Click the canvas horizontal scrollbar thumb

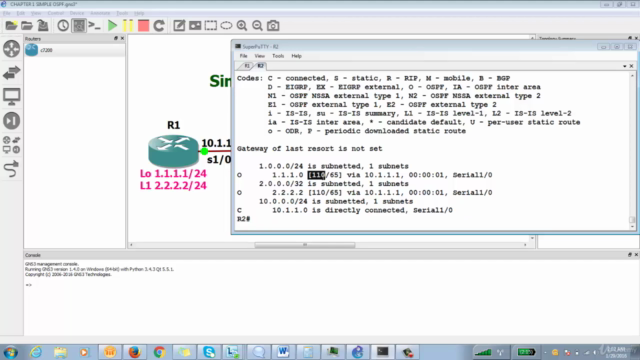[304, 245]
